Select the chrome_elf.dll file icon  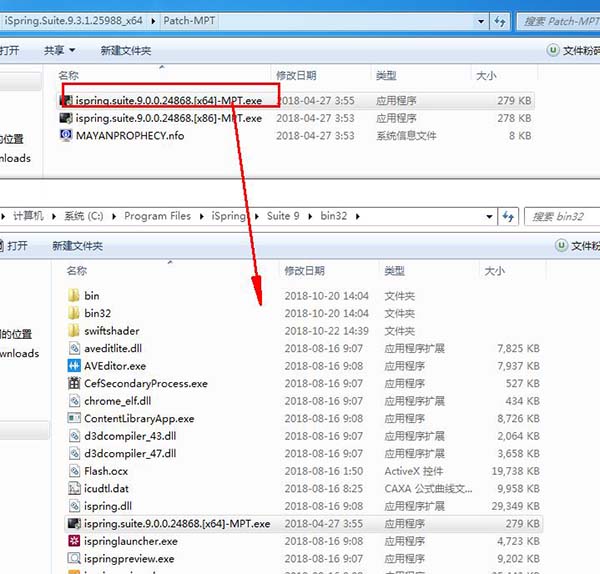click(74, 401)
